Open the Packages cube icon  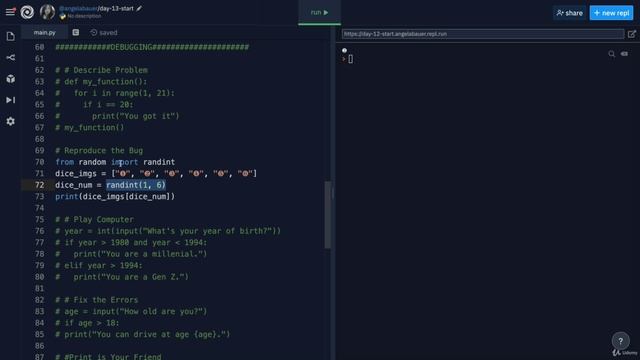coord(11,79)
